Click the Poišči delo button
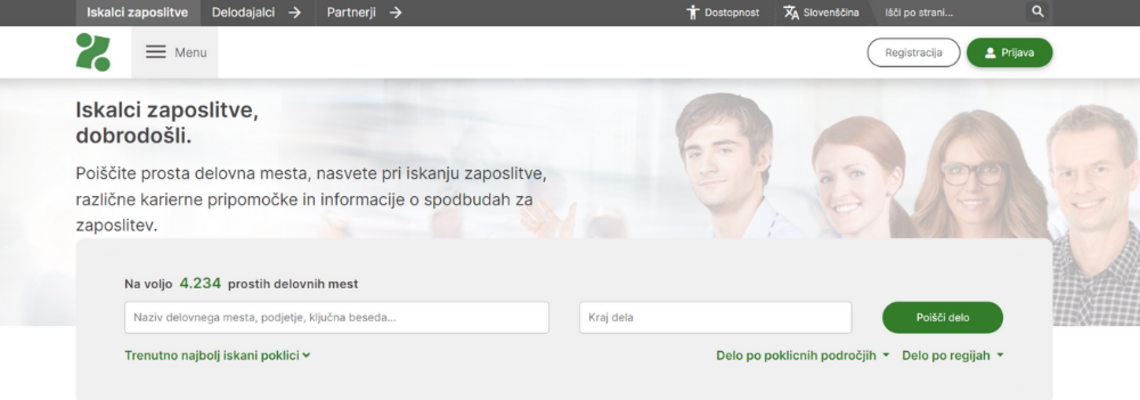The height and width of the screenshot is (400, 1140). tap(942, 318)
